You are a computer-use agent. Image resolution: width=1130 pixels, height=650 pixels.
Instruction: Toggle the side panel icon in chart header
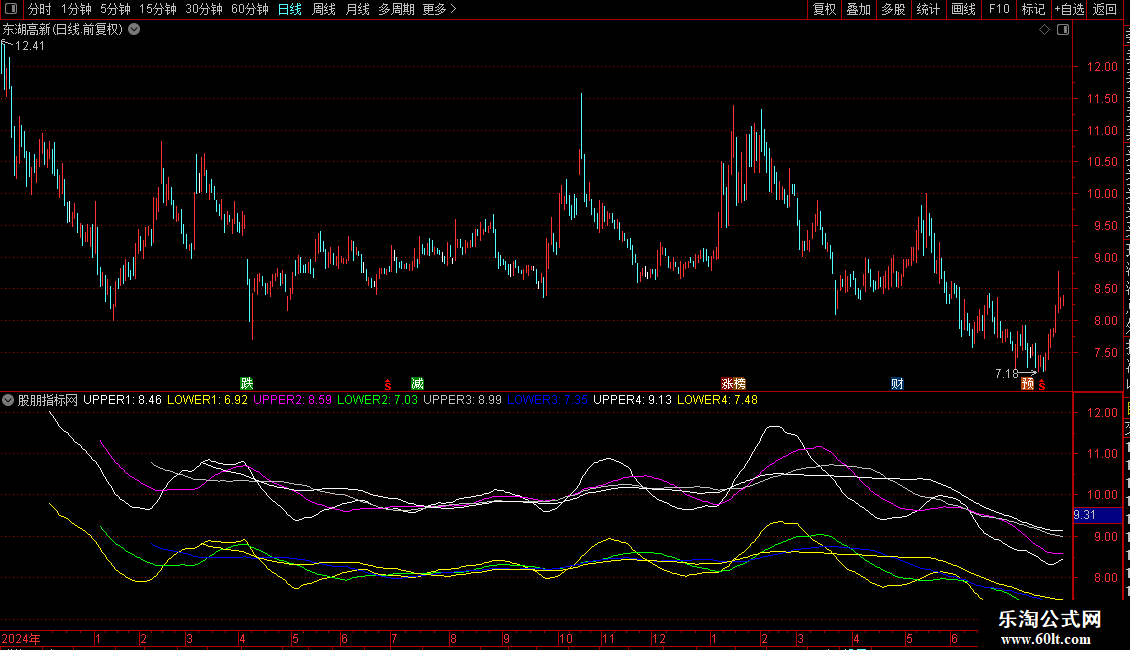tap(1063, 30)
